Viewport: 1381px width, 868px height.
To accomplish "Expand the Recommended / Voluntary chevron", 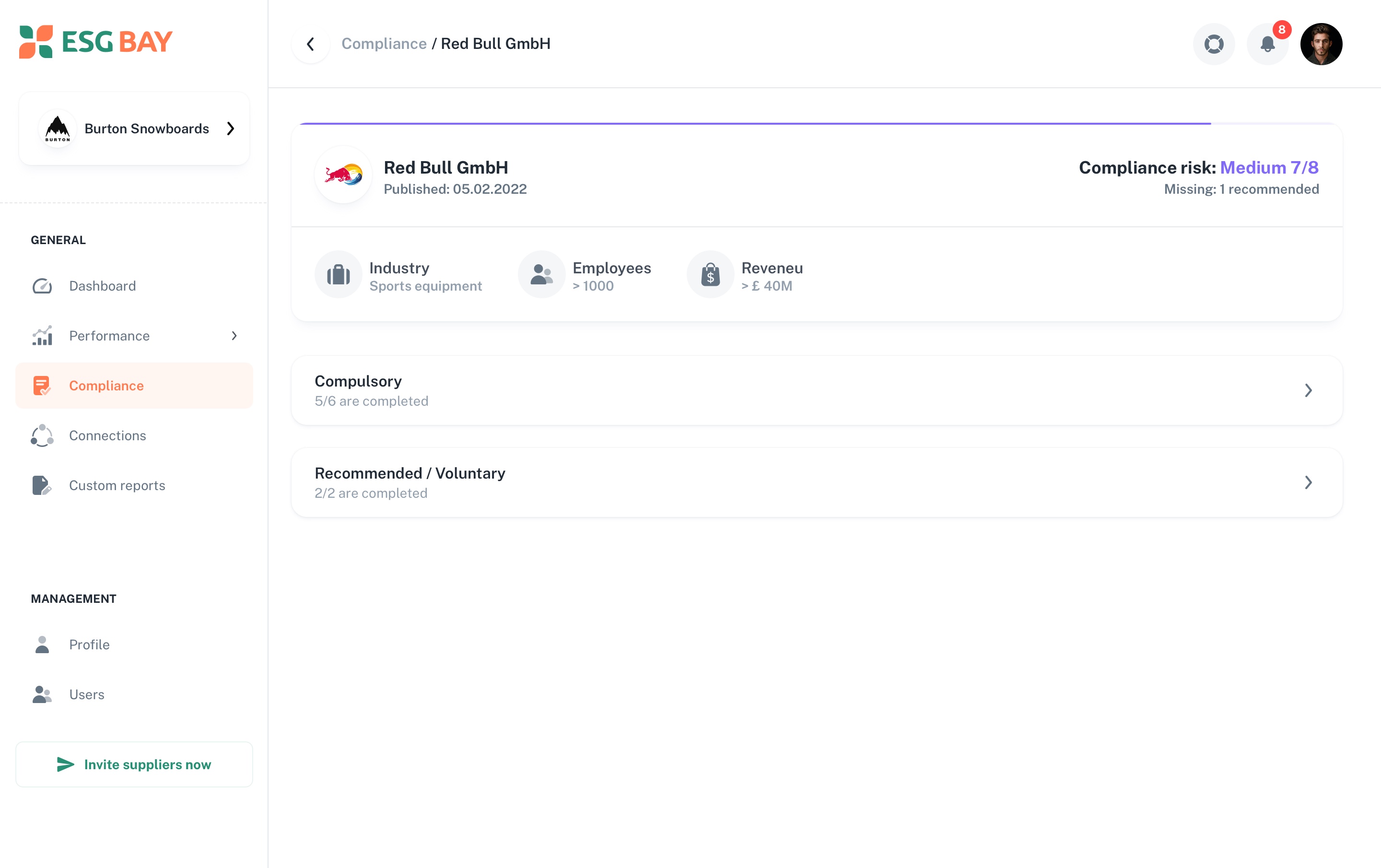I will pos(1308,482).
